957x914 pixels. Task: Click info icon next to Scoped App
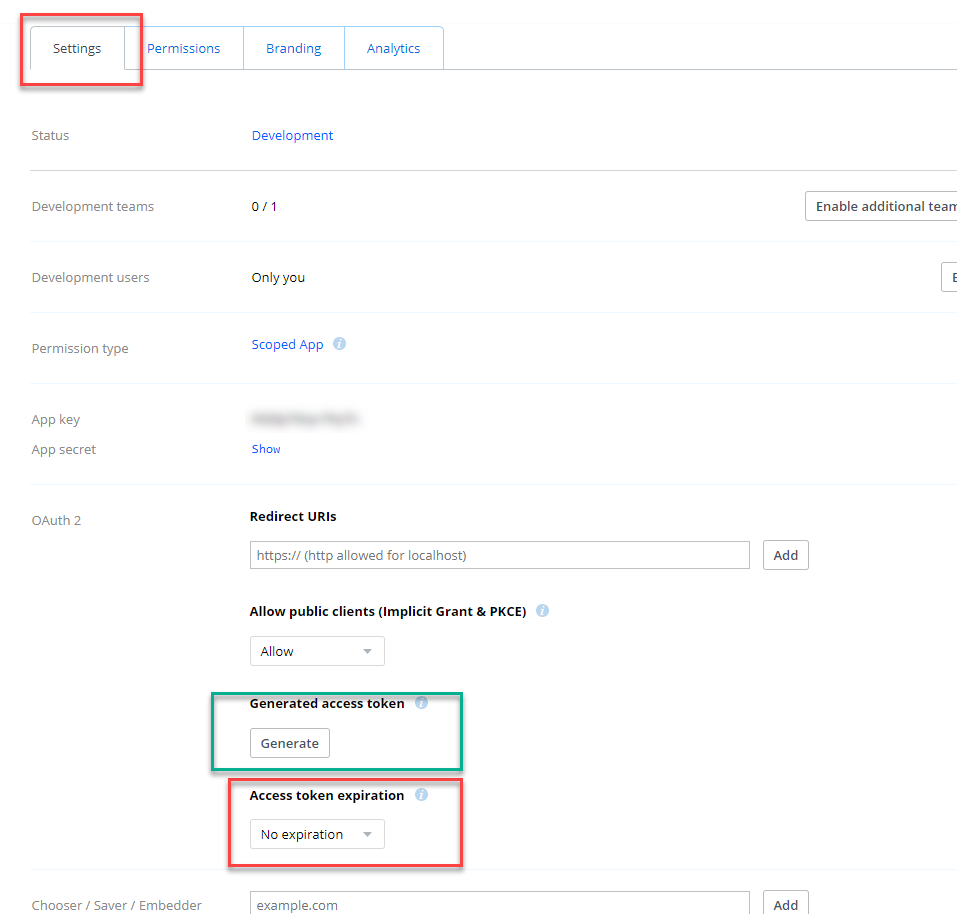pyautogui.click(x=340, y=344)
